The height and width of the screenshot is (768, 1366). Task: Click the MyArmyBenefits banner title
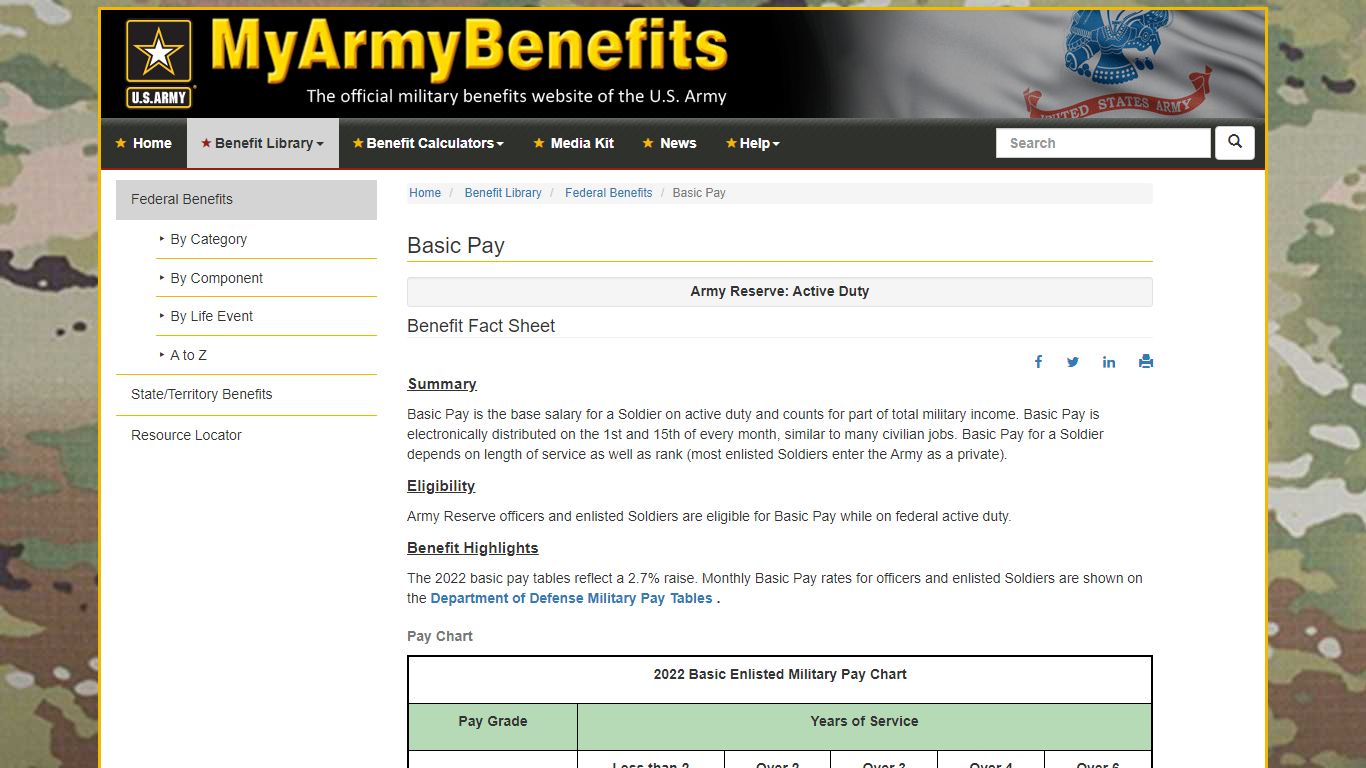tap(469, 47)
